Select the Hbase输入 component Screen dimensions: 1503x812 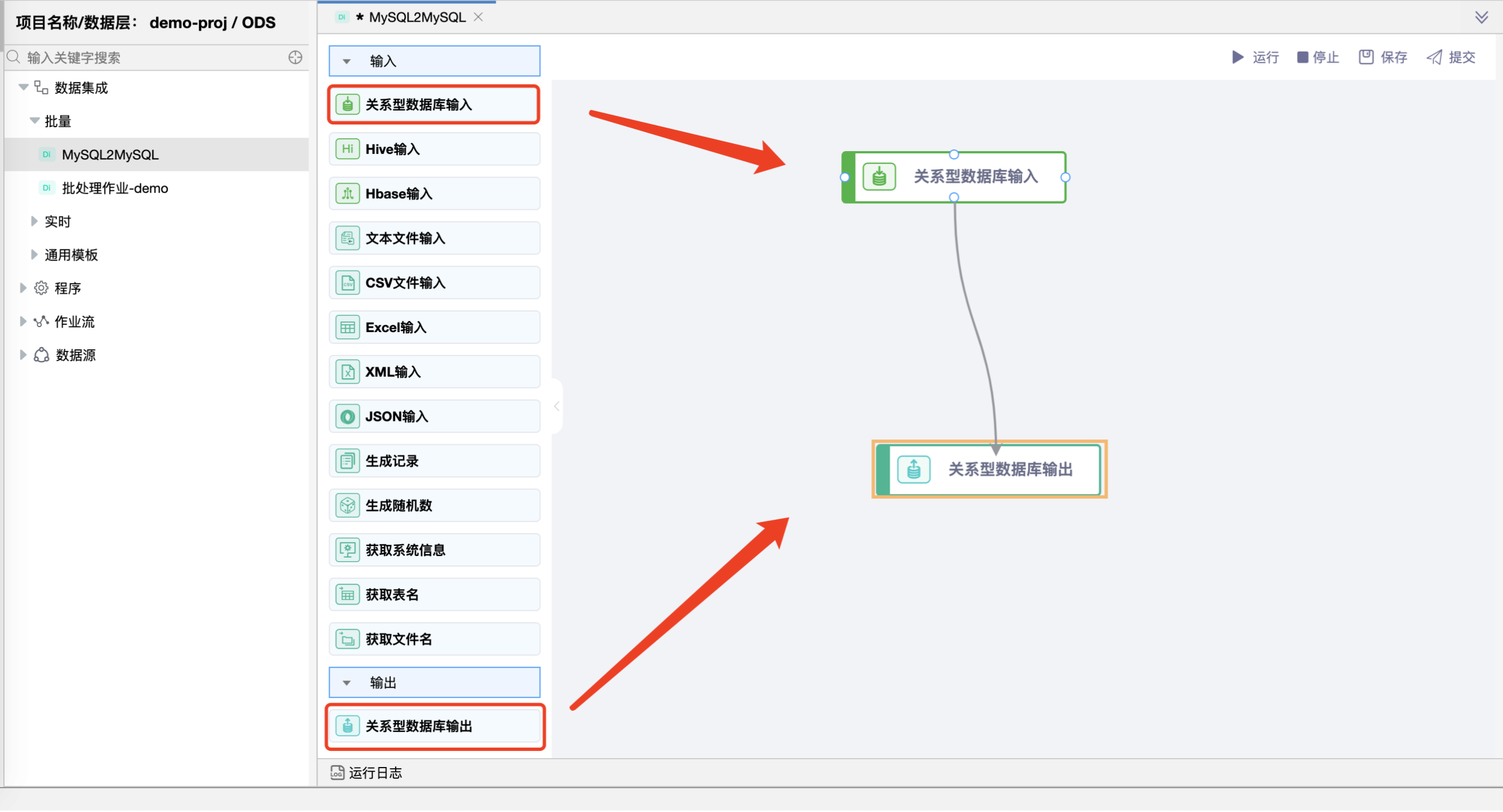pyautogui.click(x=433, y=193)
